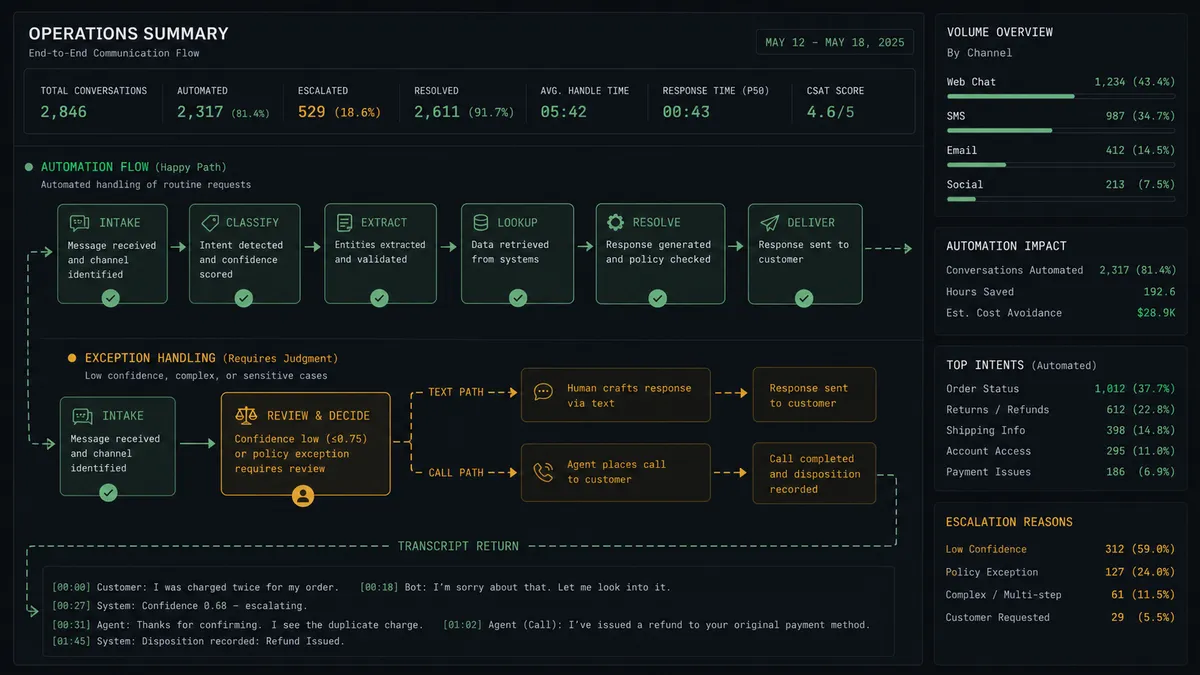Click the Hours Saved row
Image resolution: width=1200 pixels, height=675 pixels.
tap(1061, 292)
